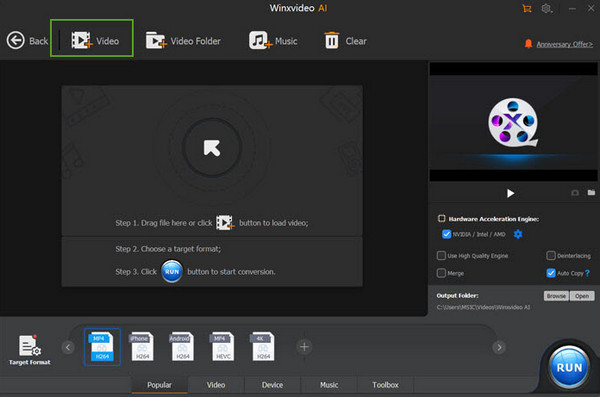The height and width of the screenshot is (397, 600).
Task: Enable Use High Quality Engine
Action: (x=441, y=255)
